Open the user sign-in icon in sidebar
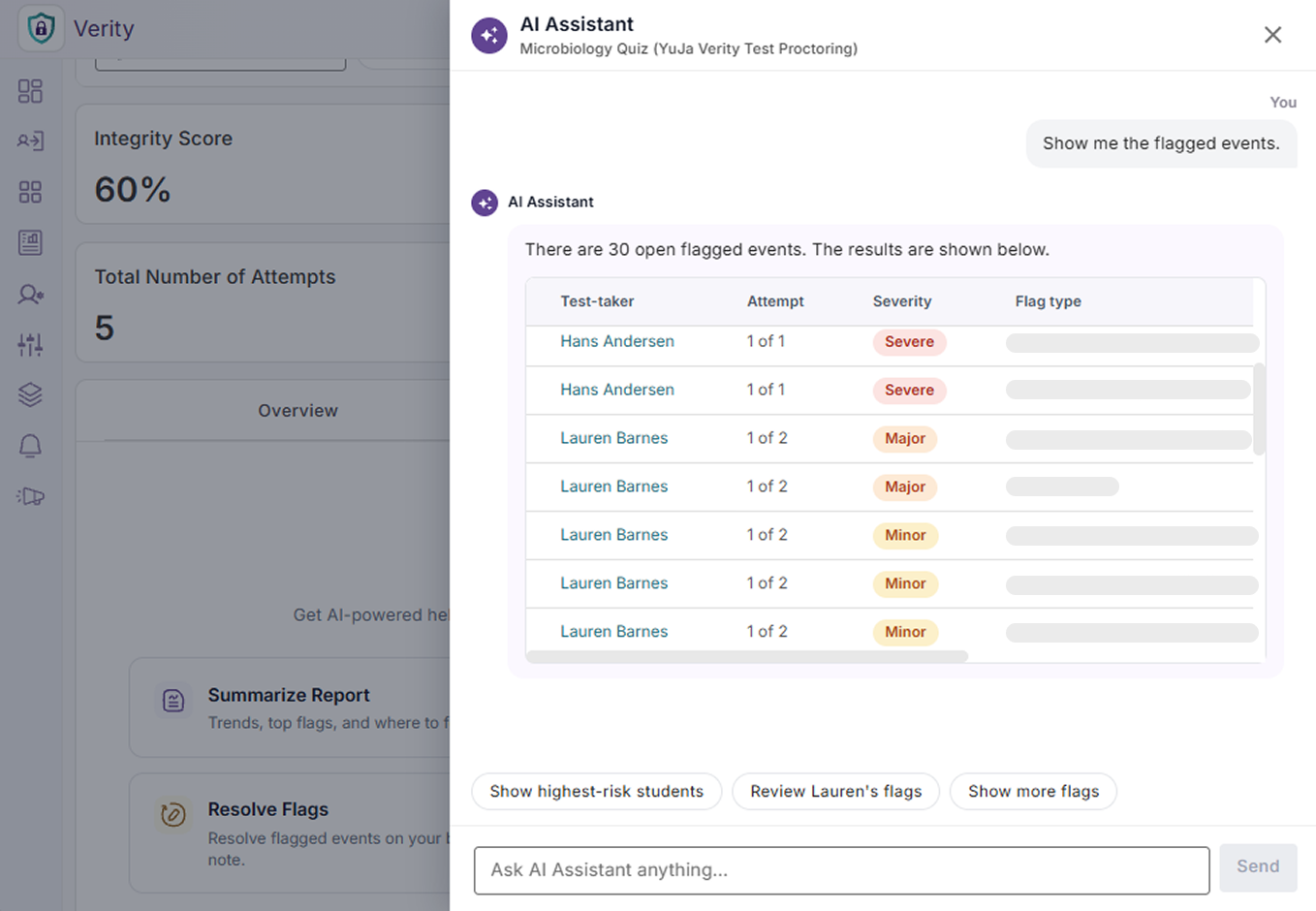This screenshot has height=911, width=1316. 30,141
